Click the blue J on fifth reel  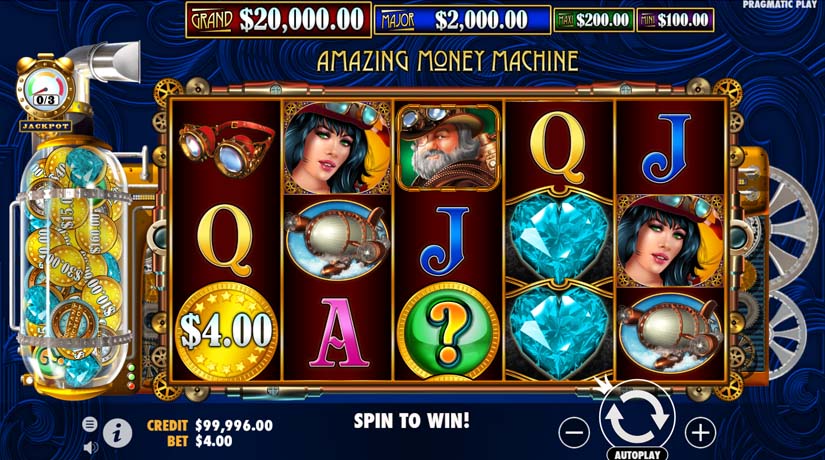point(667,148)
